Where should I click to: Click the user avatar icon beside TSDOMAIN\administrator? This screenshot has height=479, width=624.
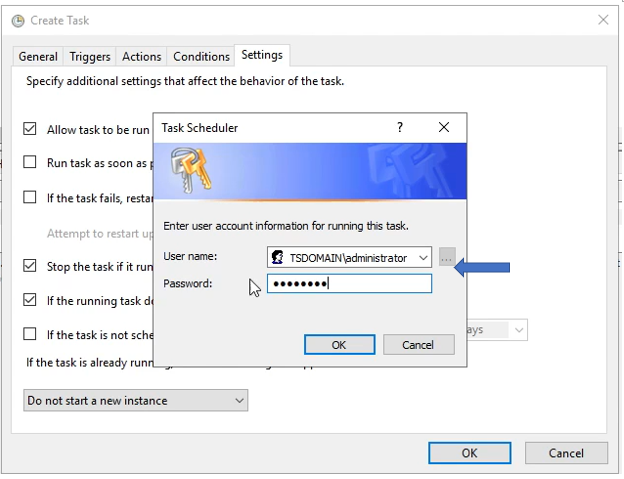pos(277,257)
